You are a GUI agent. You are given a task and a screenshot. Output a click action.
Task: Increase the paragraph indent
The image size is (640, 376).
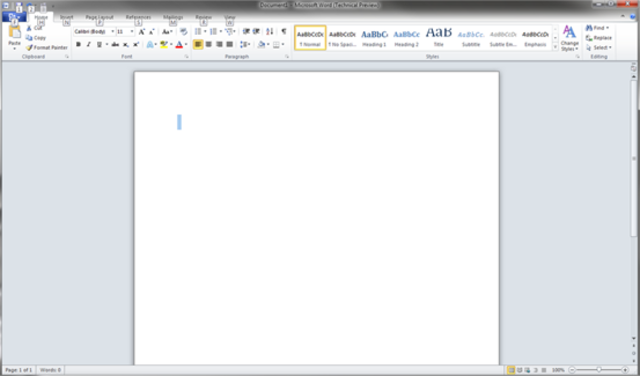pyautogui.click(x=256, y=31)
